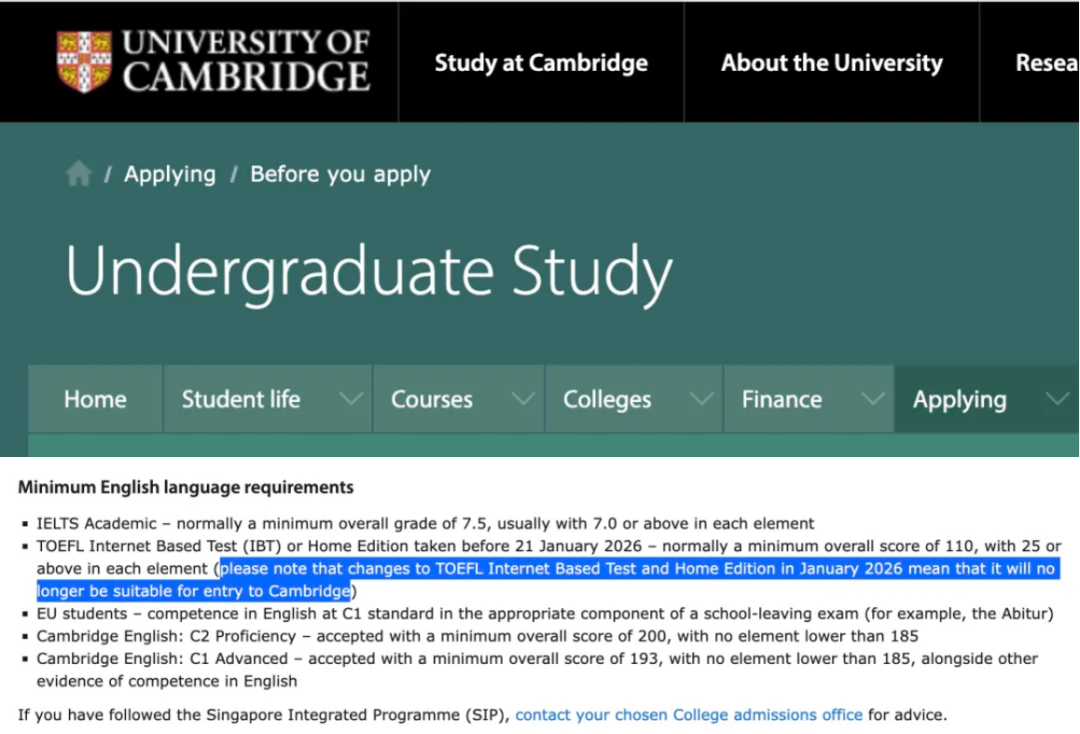Select the Colleges tab
Screen dimensions: 1080x734
pos(606,399)
